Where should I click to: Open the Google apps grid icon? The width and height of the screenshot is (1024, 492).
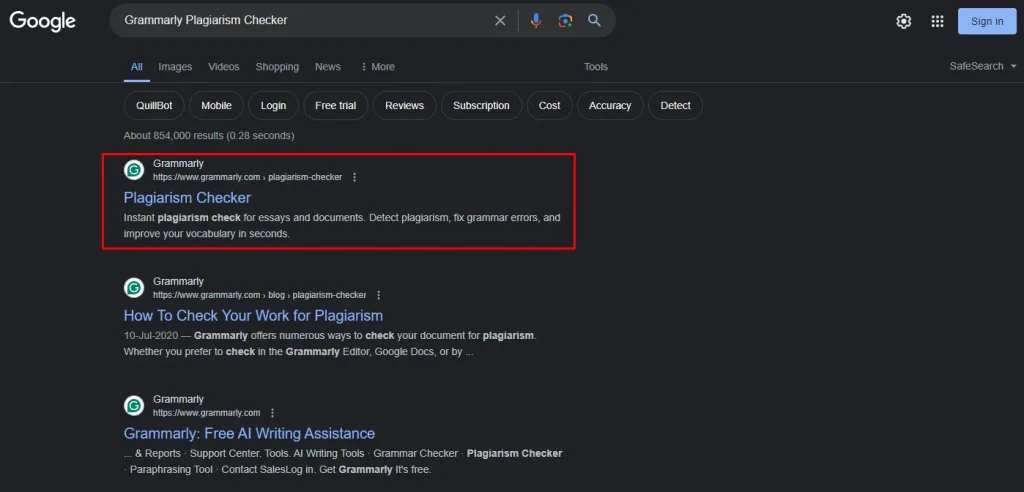click(937, 22)
